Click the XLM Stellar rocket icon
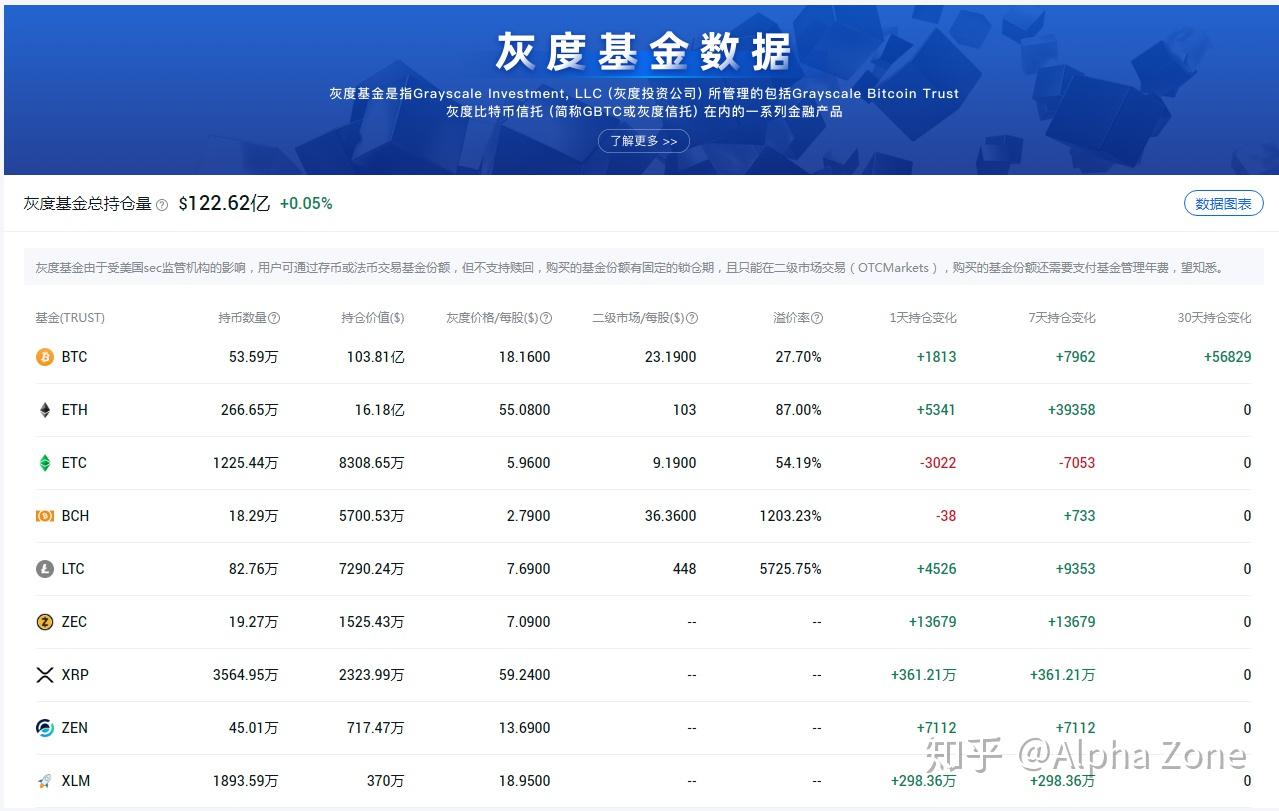1279x811 pixels. pos(44,780)
